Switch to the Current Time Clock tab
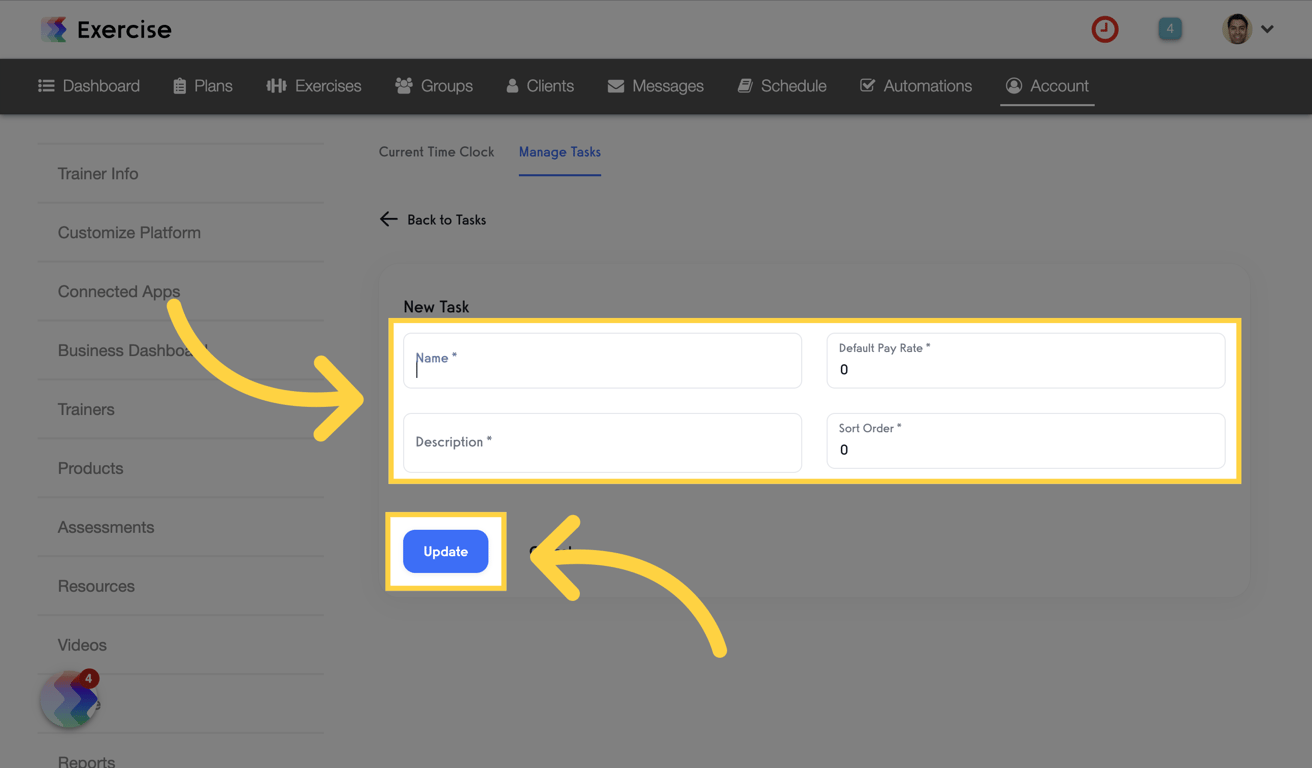Viewport: 1312px width, 768px height. click(436, 152)
